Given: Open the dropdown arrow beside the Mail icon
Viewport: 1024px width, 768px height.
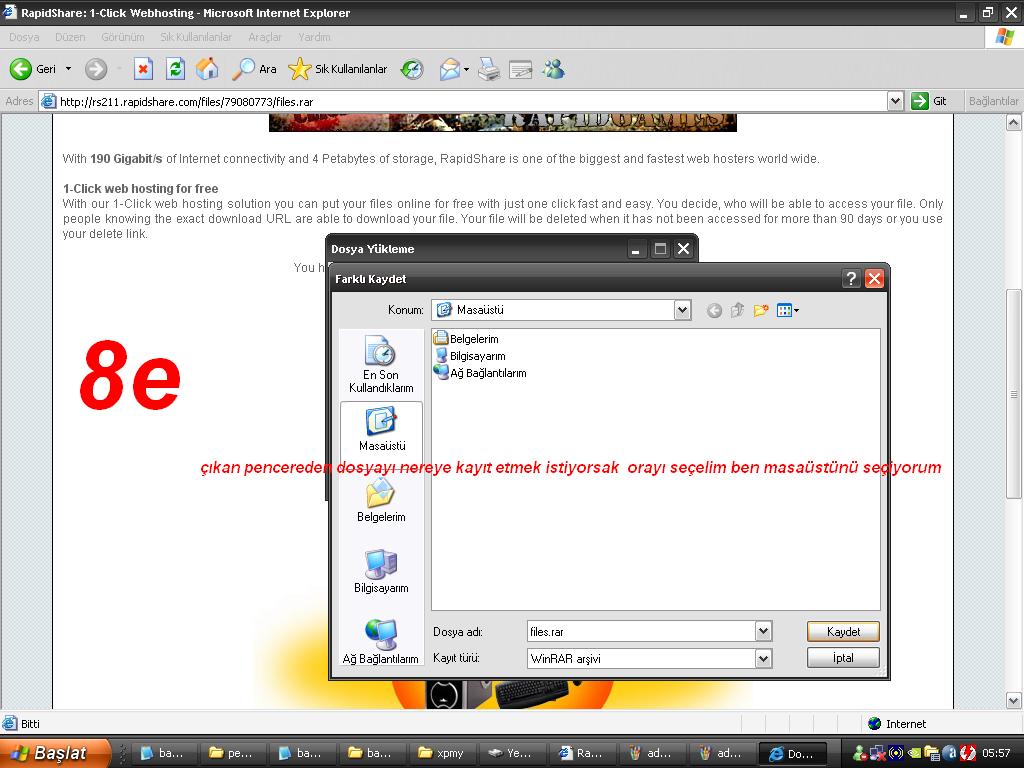Looking at the screenshot, I should point(466,69).
